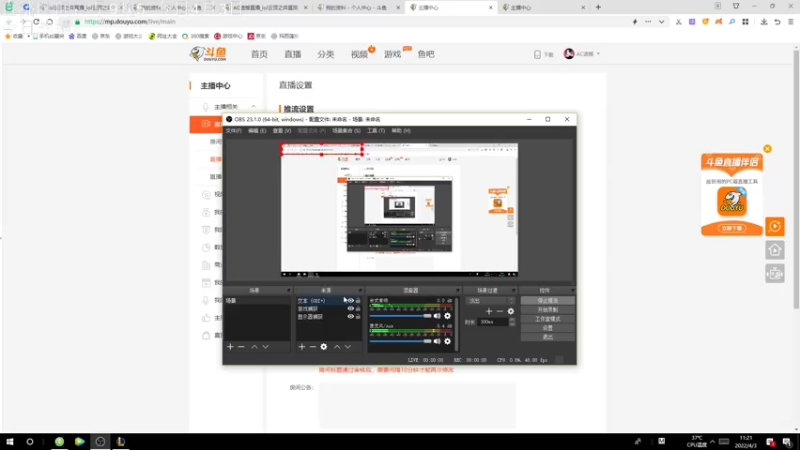The height and width of the screenshot is (450, 800).
Task: Move the selected source up in the sources list
Action: 337,347
